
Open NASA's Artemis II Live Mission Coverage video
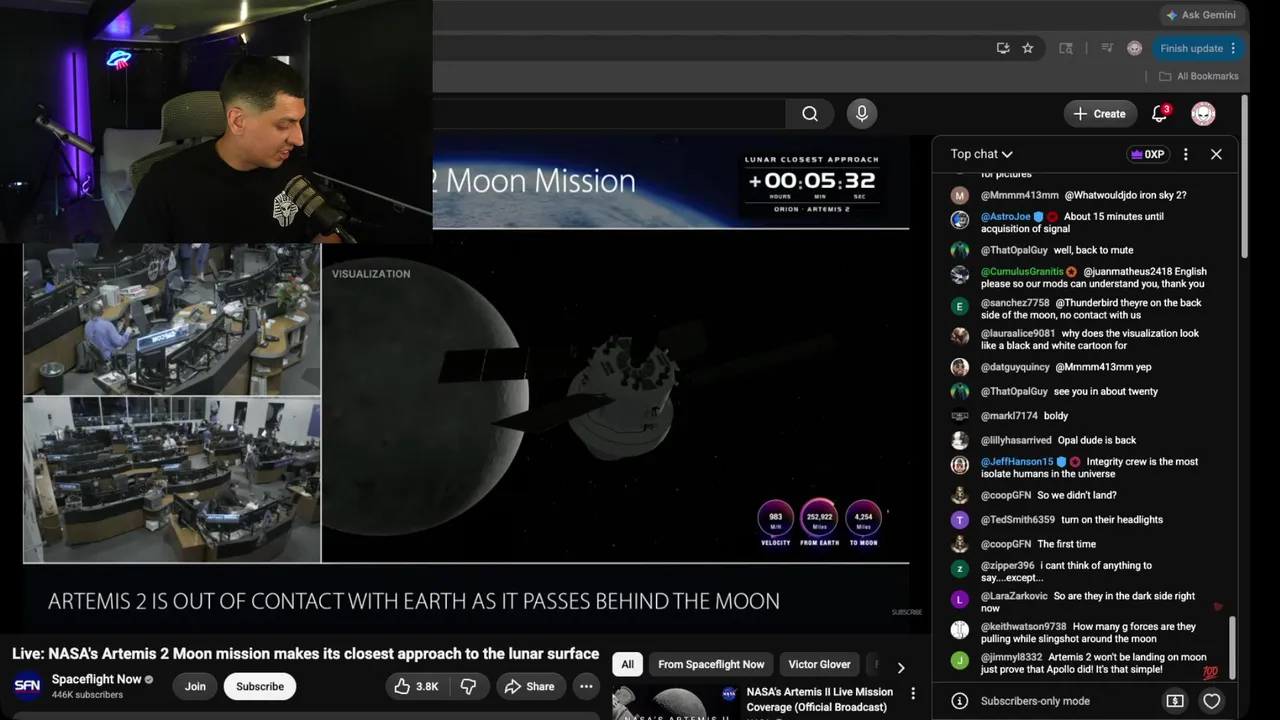tap(819, 699)
